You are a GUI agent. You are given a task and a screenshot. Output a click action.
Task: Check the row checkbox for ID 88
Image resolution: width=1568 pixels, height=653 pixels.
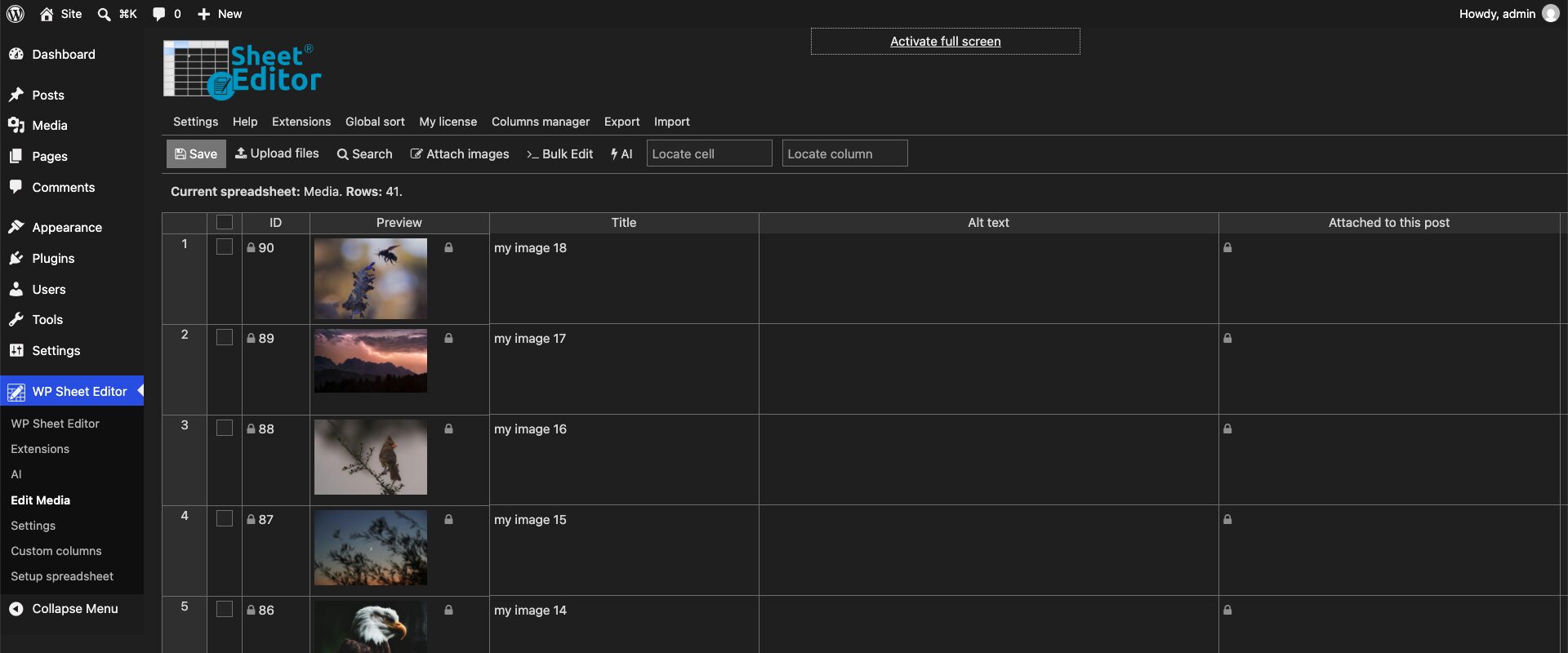[225, 428]
